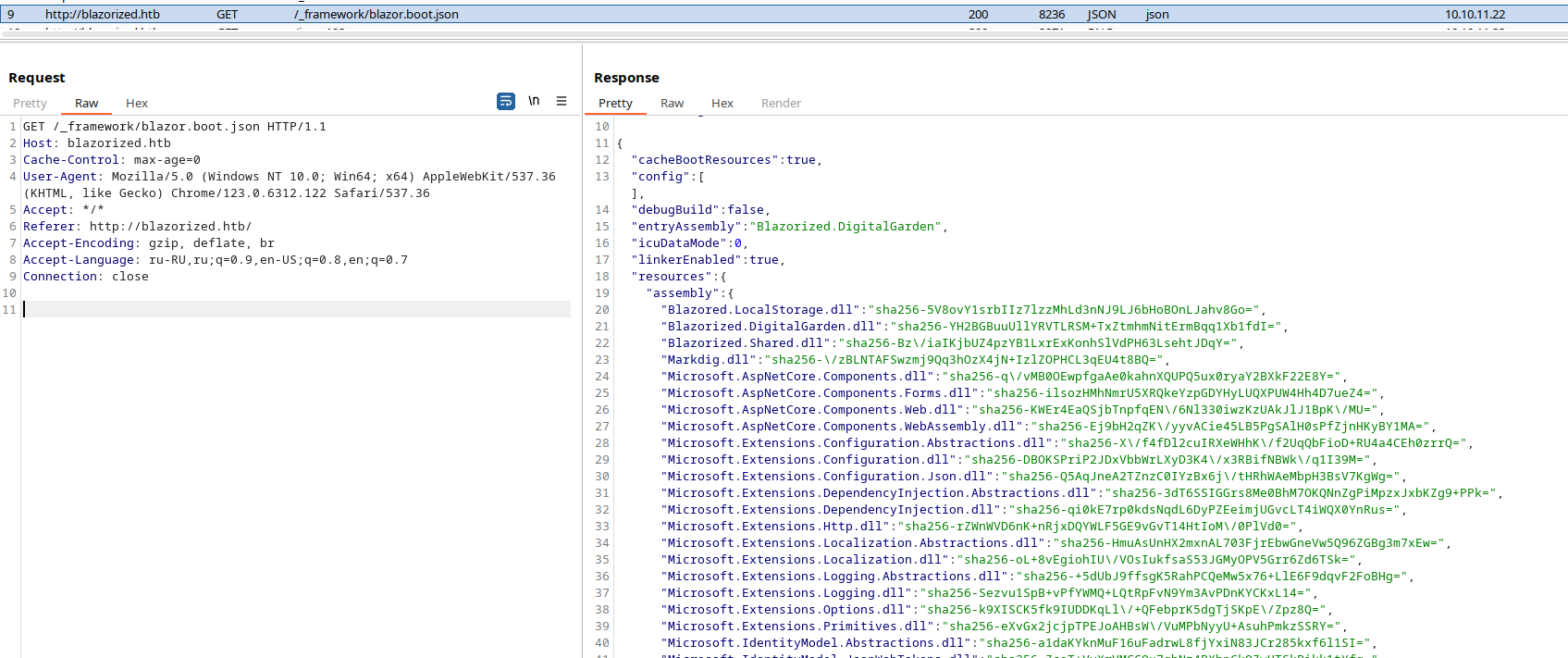Image resolution: width=1568 pixels, height=658 pixels.
Task: Click the Cache-Control header line
Action: (112, 160)
